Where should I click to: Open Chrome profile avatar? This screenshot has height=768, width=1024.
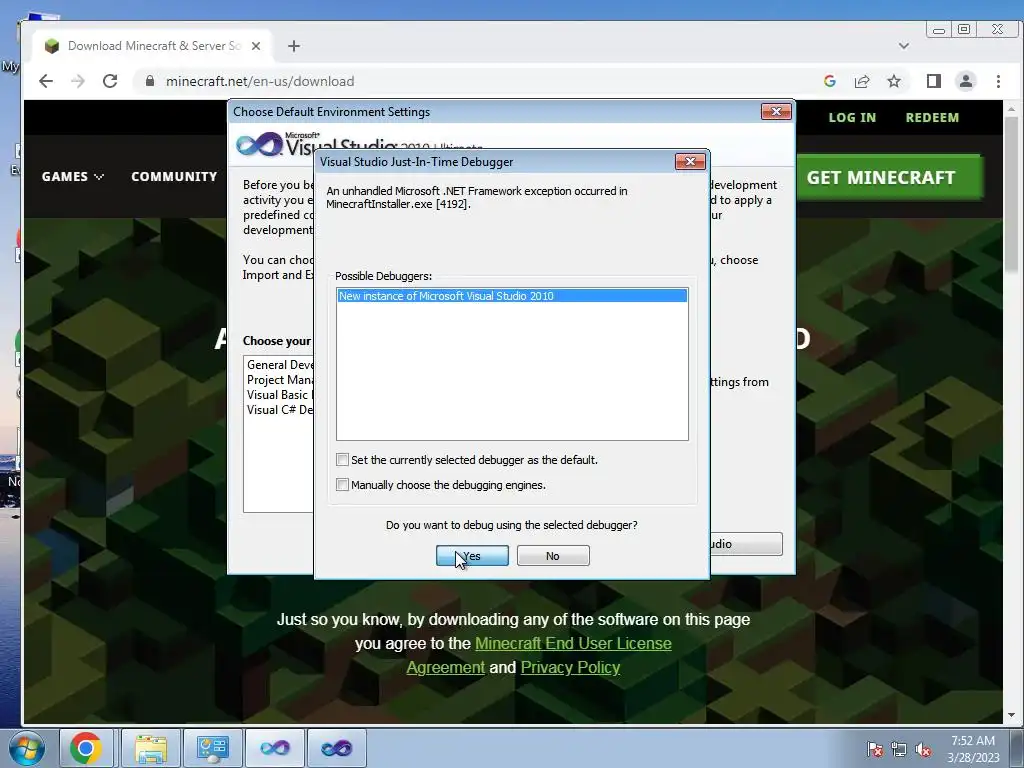pyautogui.click(x=966, y=81)
